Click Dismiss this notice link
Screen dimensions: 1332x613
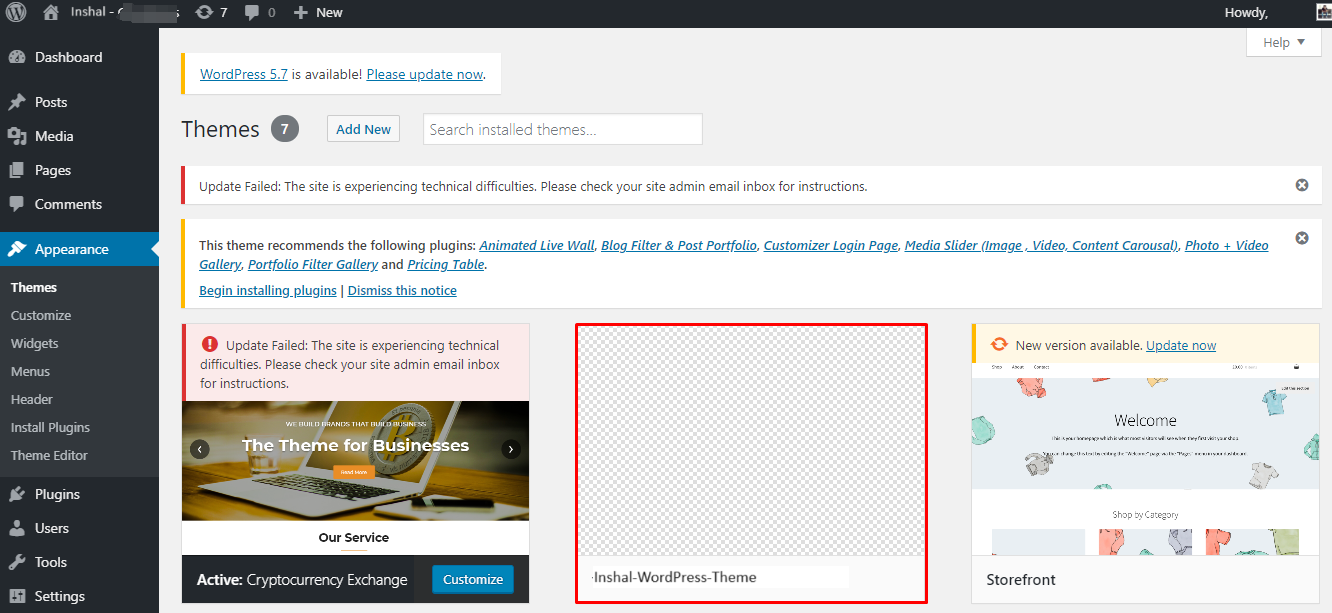402,290
